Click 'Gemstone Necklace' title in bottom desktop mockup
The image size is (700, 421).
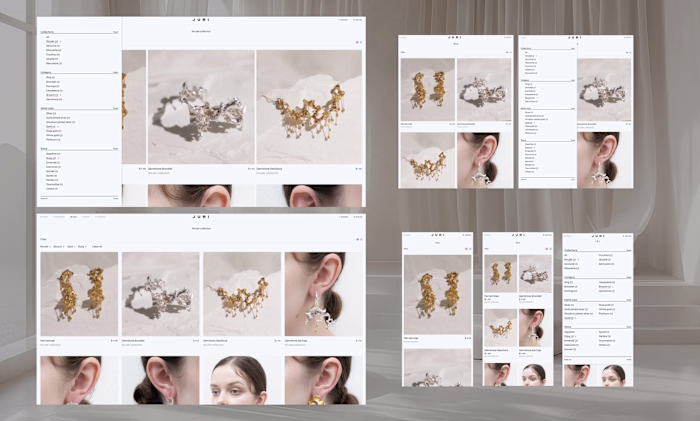point(215,341)
